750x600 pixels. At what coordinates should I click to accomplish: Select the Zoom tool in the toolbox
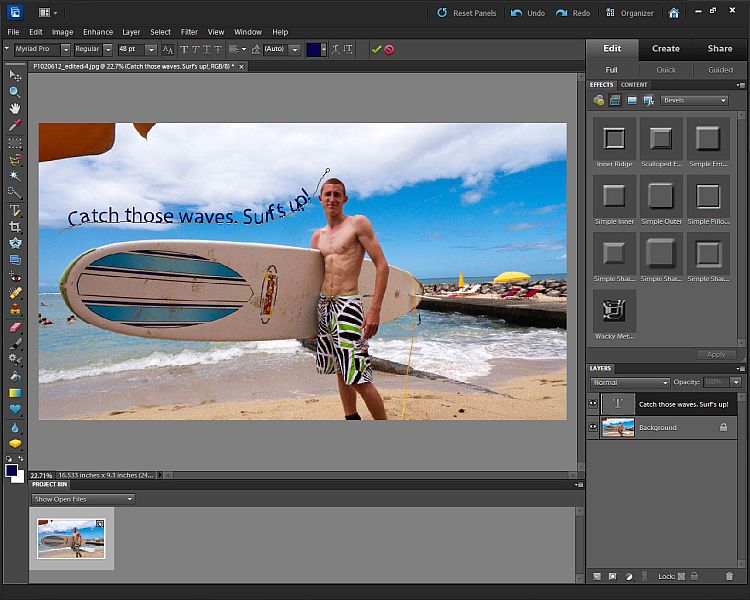(x=15, y=92)
